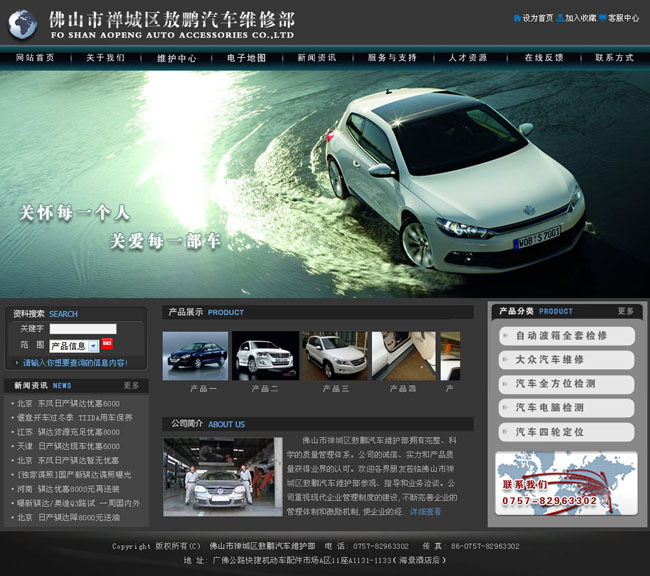Click the 产品展示 PRODUCT section heading

(x=206, y=312)
